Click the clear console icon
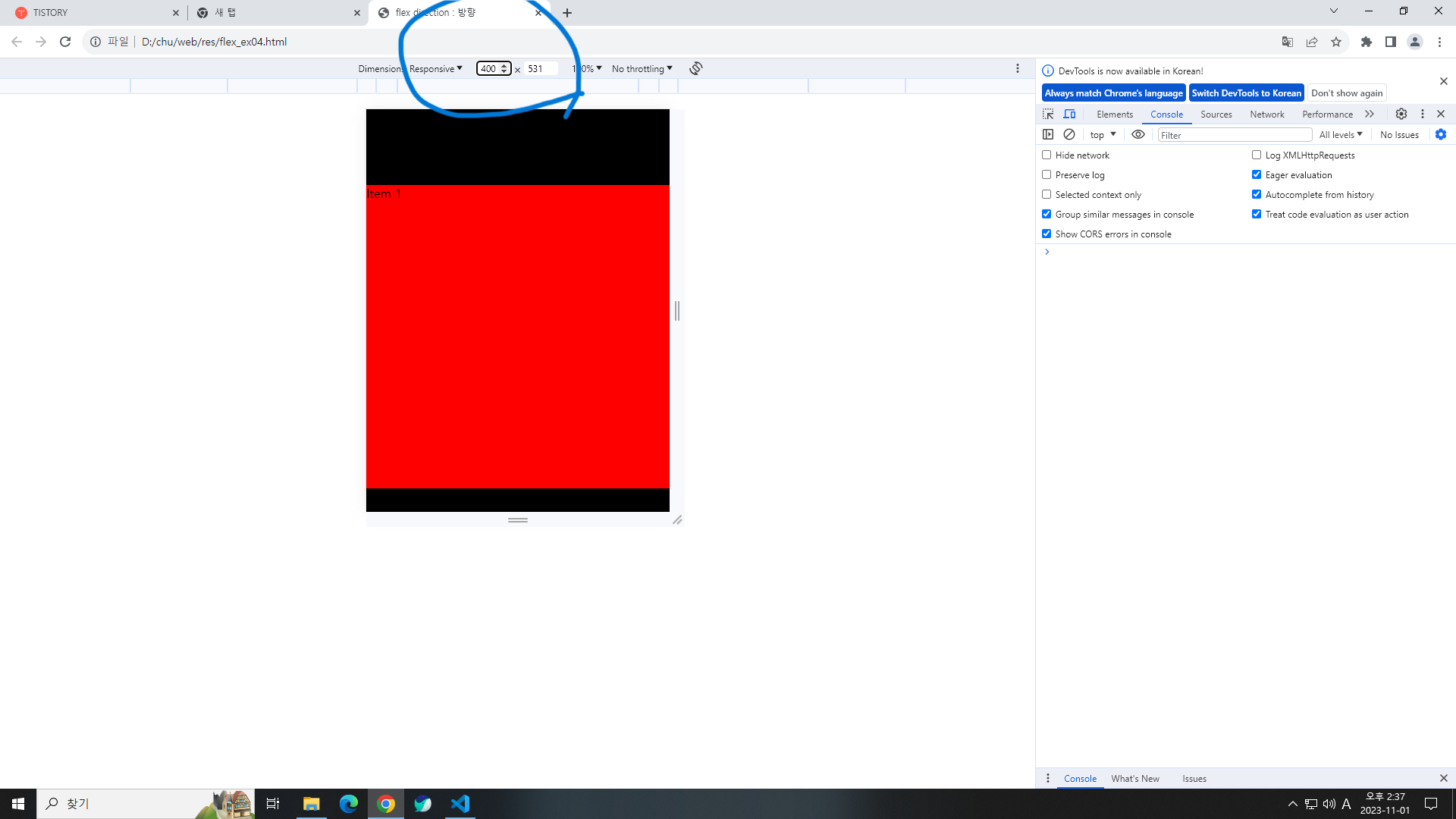The height and width of the screenshot is (819, 1456). 1069,134
